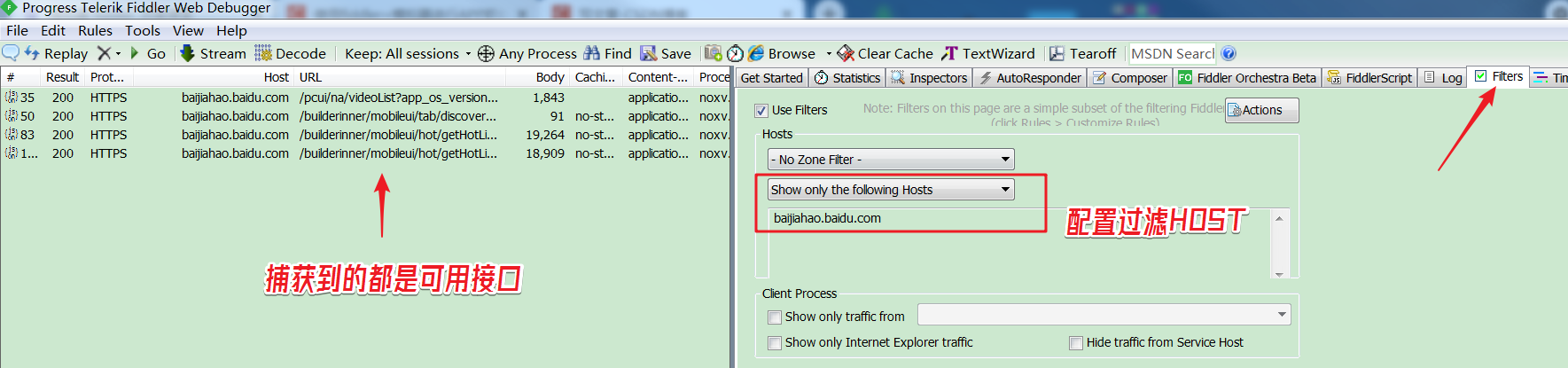Screen dimensions: 1568x368
Task: Open the Browse dropdown arrow
Action: point(829,53)
